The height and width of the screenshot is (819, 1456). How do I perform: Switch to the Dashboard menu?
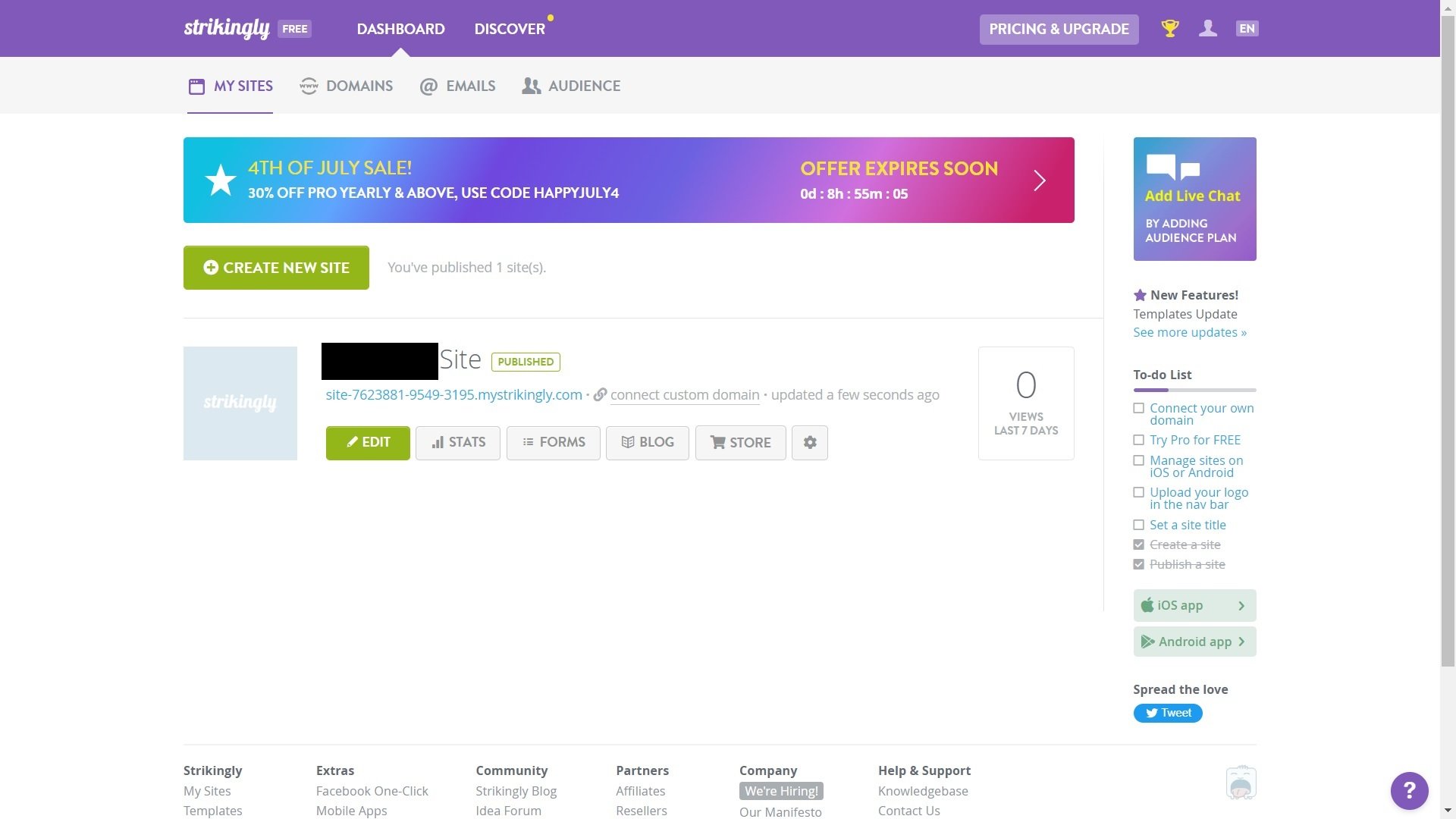click(x=400, y=29)
